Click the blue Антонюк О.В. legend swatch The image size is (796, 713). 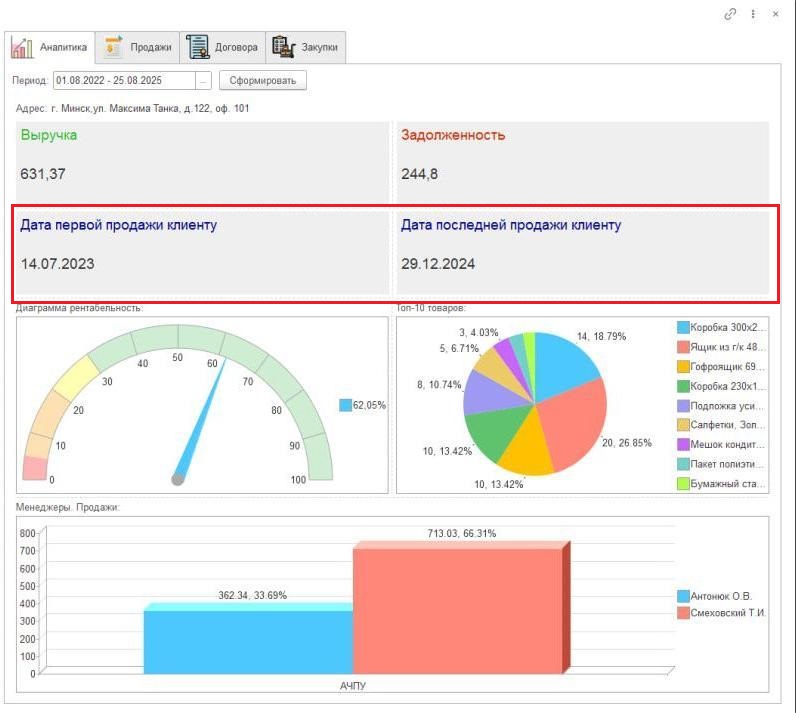click(x=683, y=596)
